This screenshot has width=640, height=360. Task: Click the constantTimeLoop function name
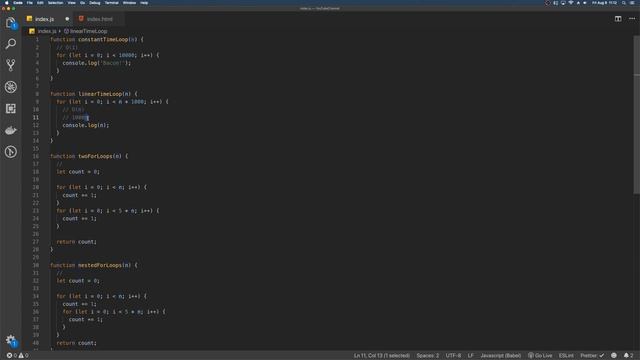103,40
